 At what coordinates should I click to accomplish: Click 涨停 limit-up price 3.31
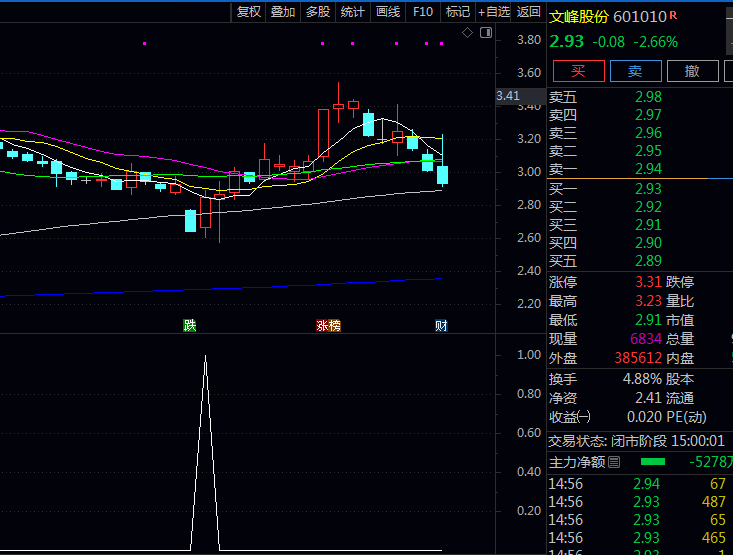pos(648,282)
